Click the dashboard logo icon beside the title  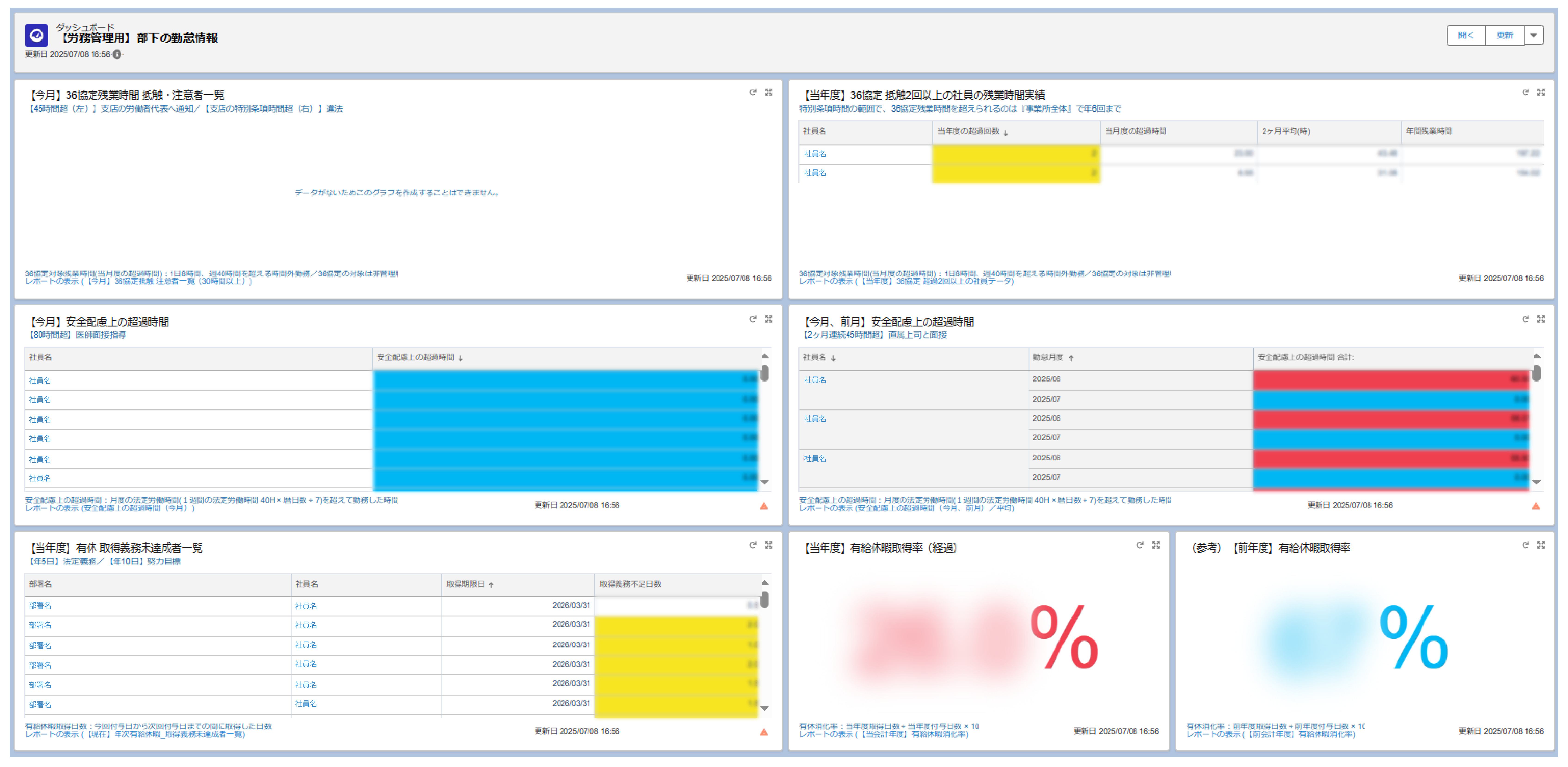tap(37, 35)
